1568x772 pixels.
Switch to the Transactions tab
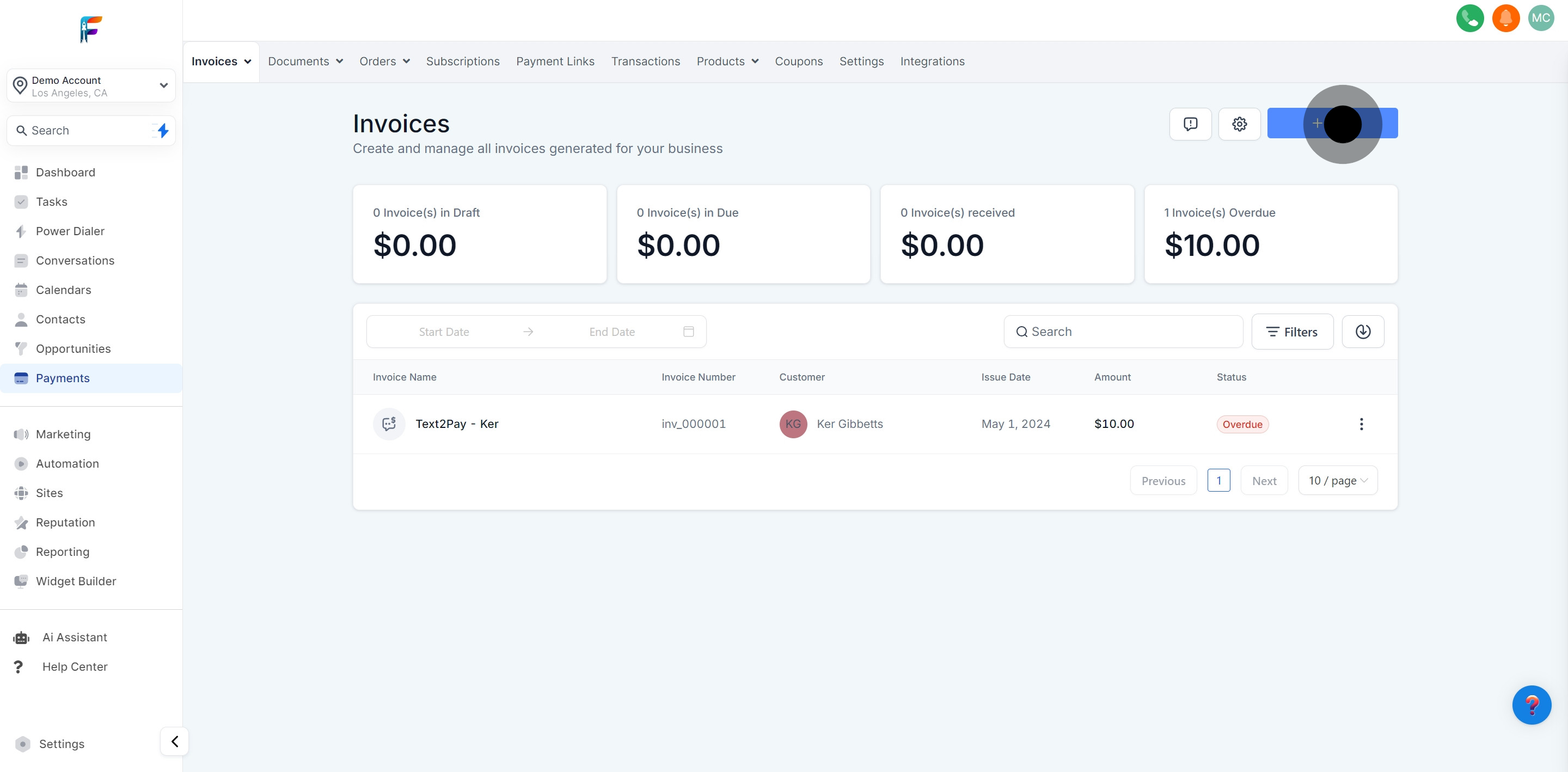click(645, 62)
